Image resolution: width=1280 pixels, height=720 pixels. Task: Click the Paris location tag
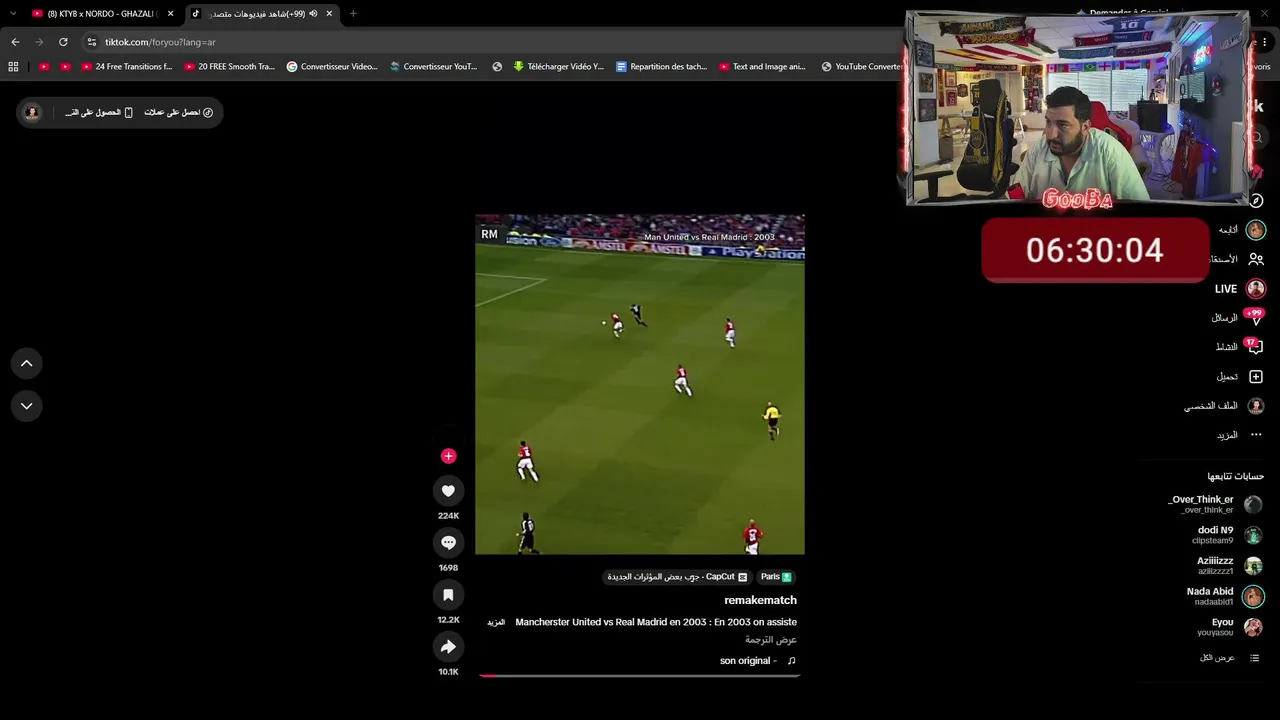(x=776, y=577)
